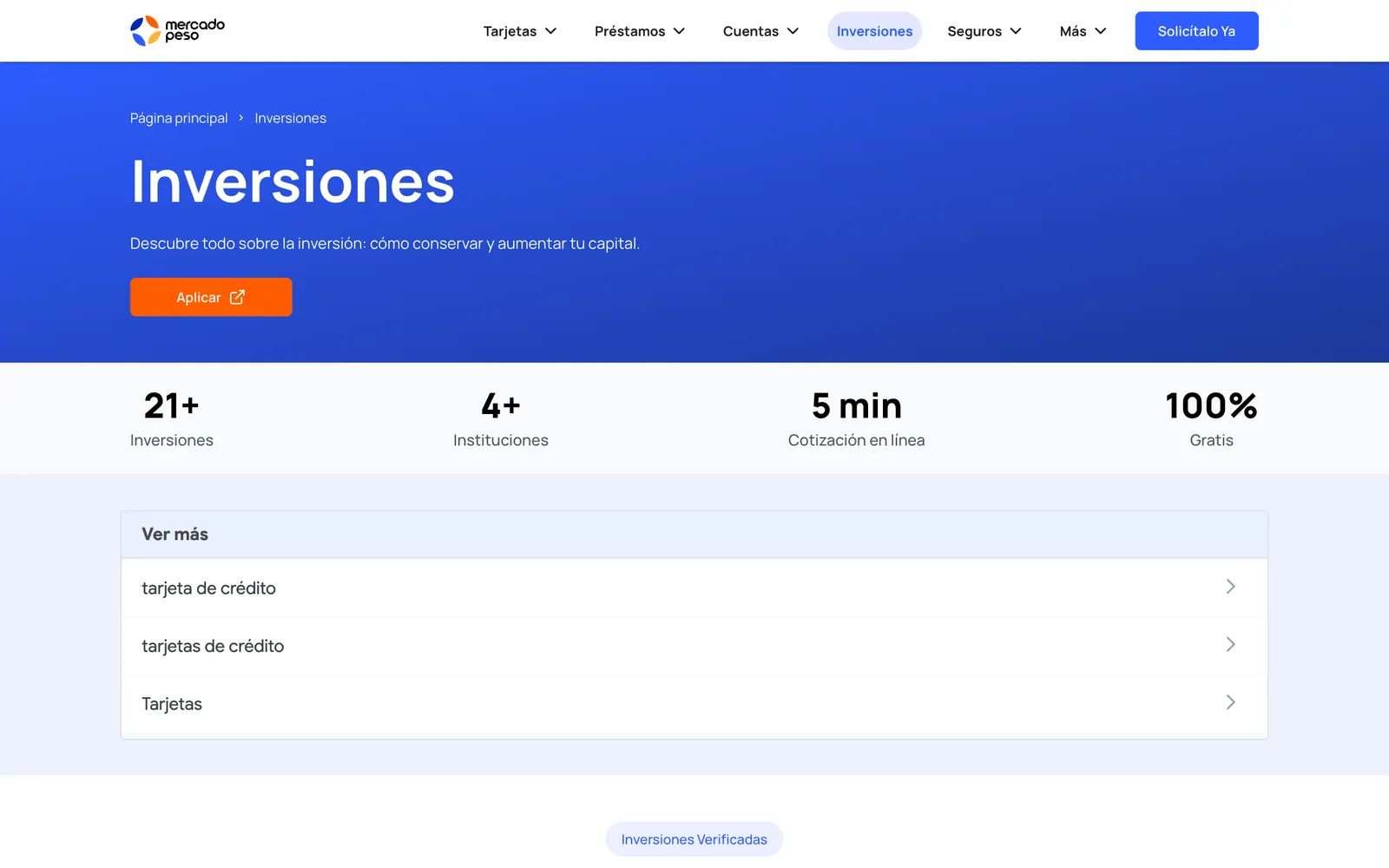1389x868 pixels.
Task: Open the tarjeta de crédito row
Action: (x=694, y=588)
